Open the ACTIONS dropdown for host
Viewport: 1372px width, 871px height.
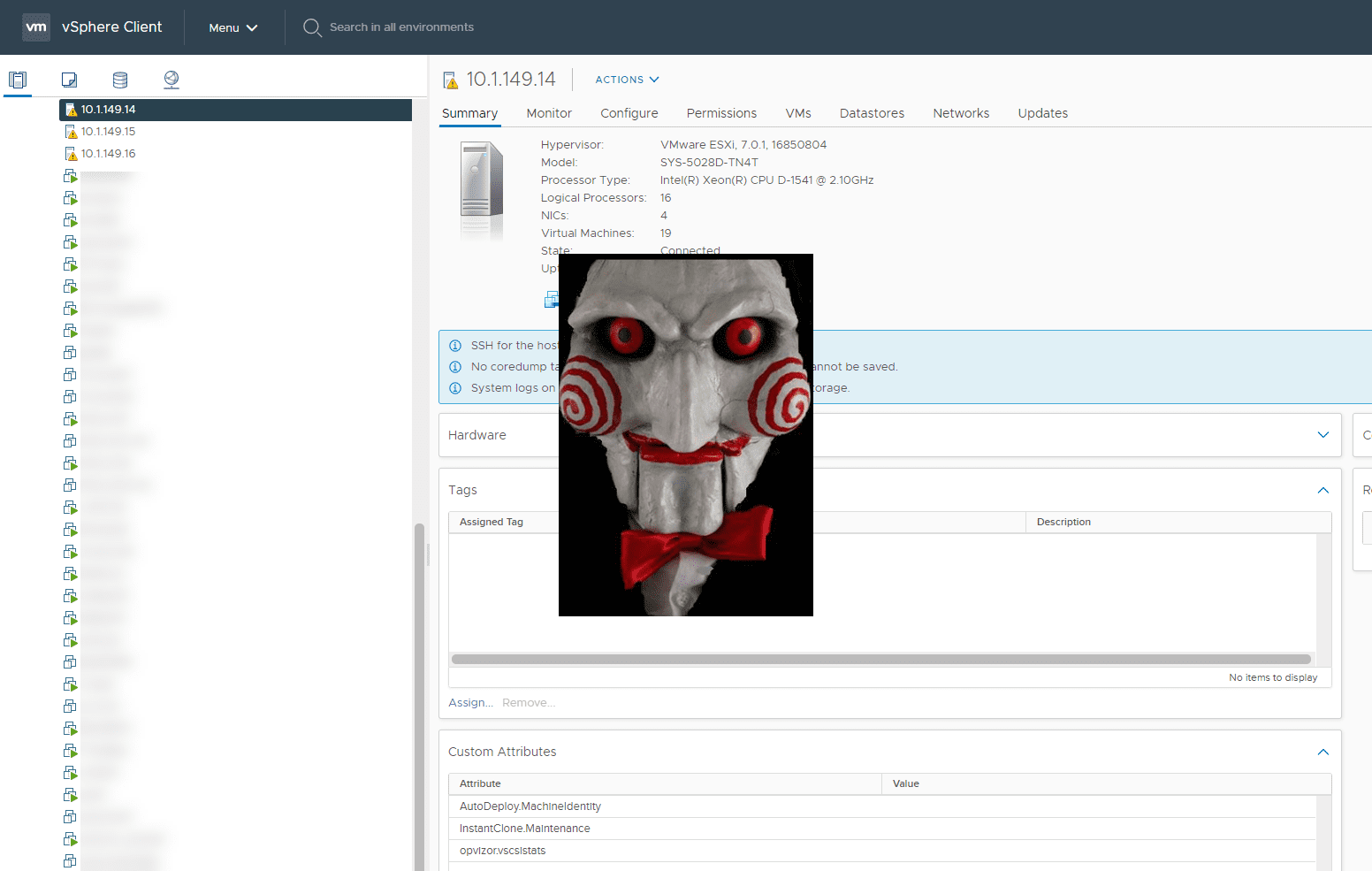tap(627, 80)
